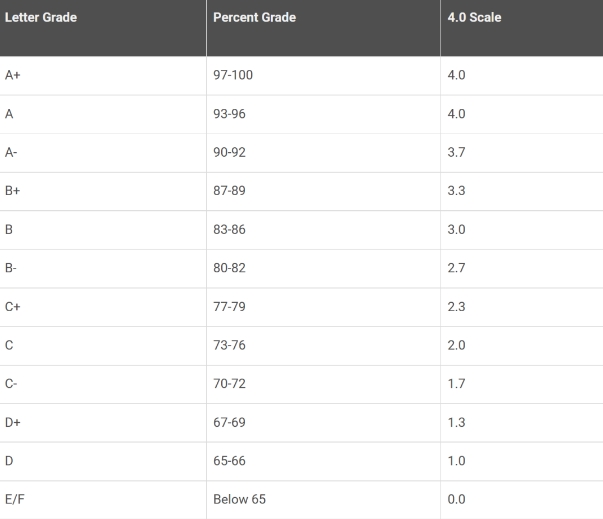Image resolution: width=603 pixels, height=519 pixels.
Task: Select the A- letter grade cell
Action: pyautogui.click(x=103, y=153)
